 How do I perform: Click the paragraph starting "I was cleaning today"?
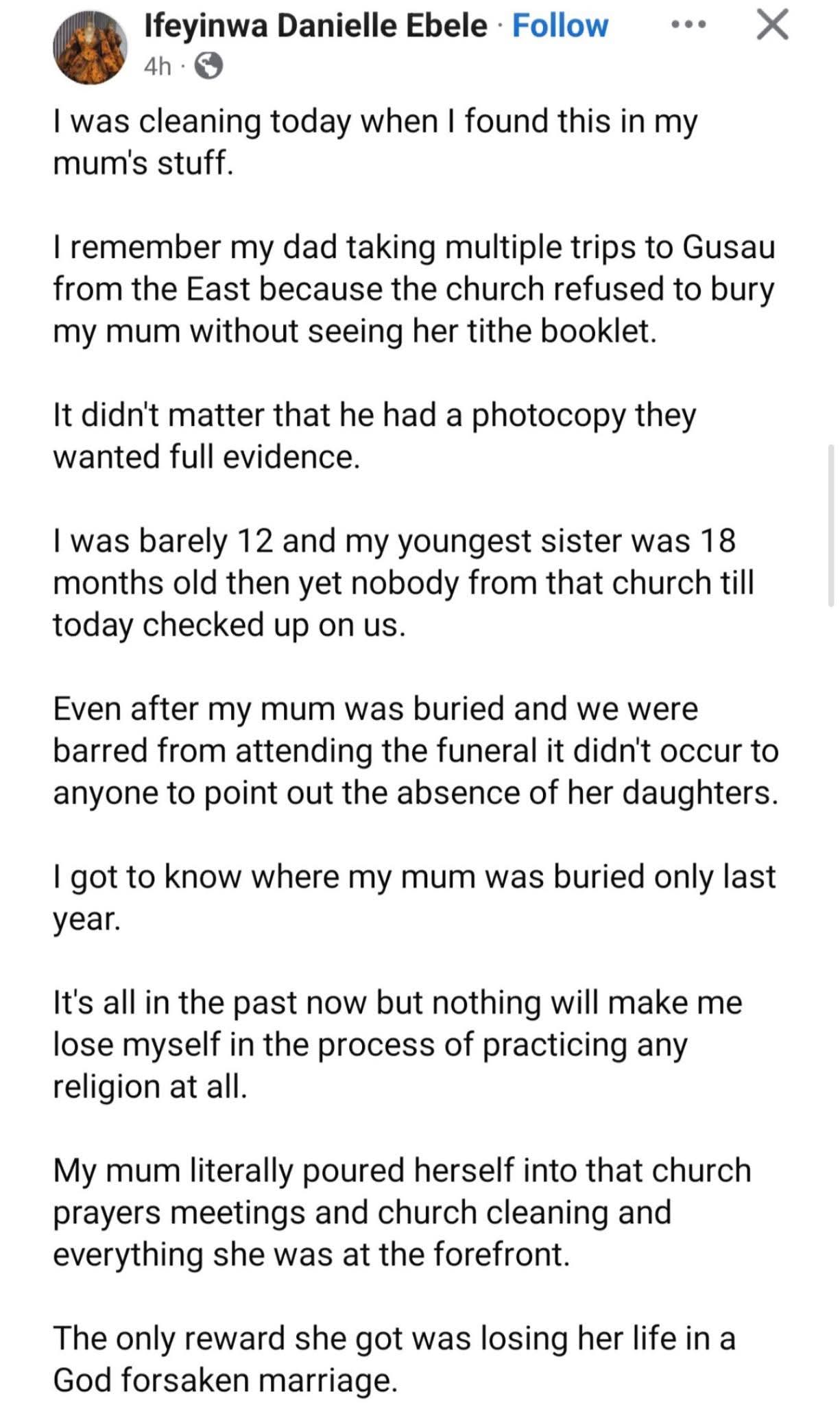pyautogui.click(x=374, y=142)
